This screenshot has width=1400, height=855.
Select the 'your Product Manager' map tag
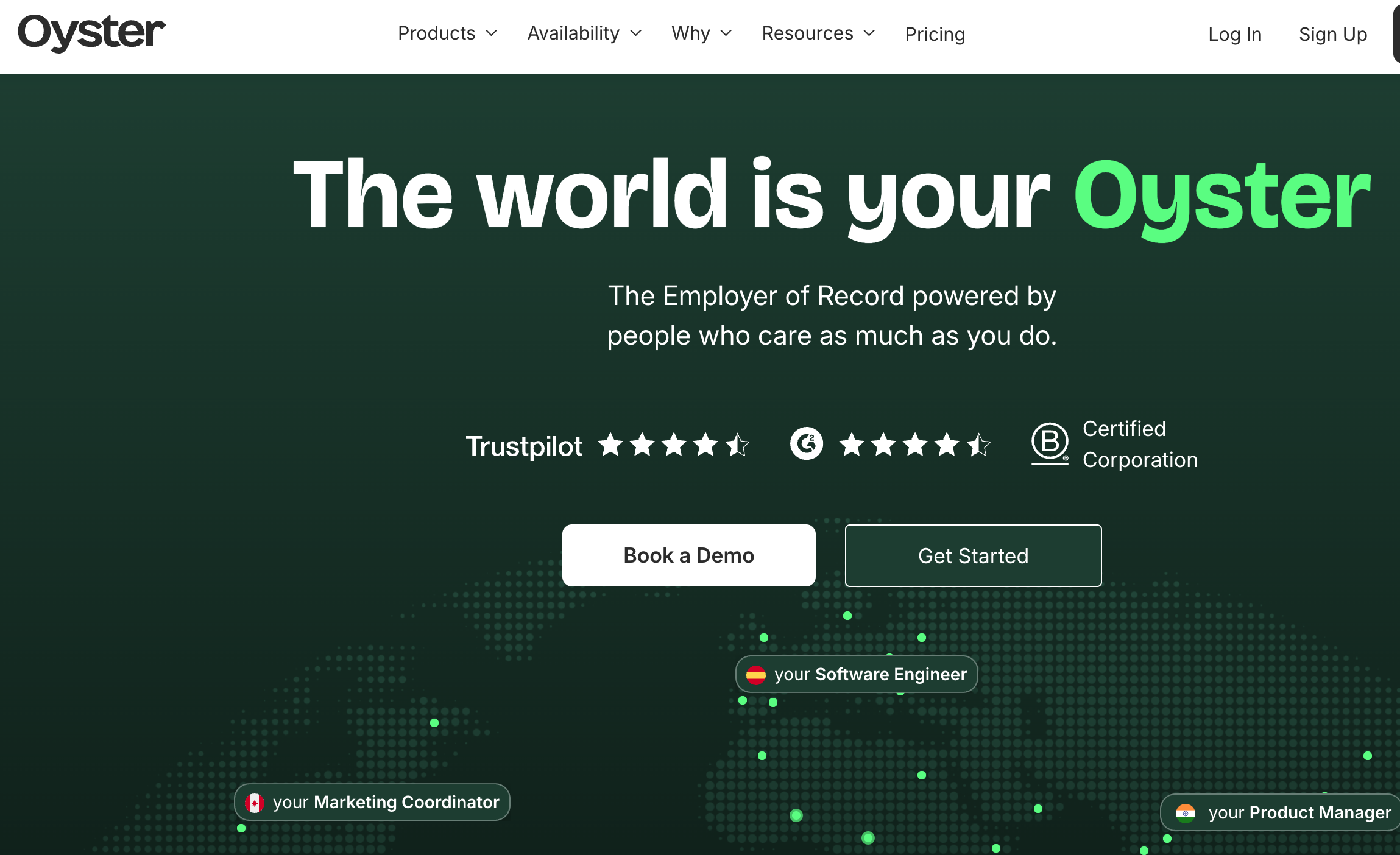1281,812
